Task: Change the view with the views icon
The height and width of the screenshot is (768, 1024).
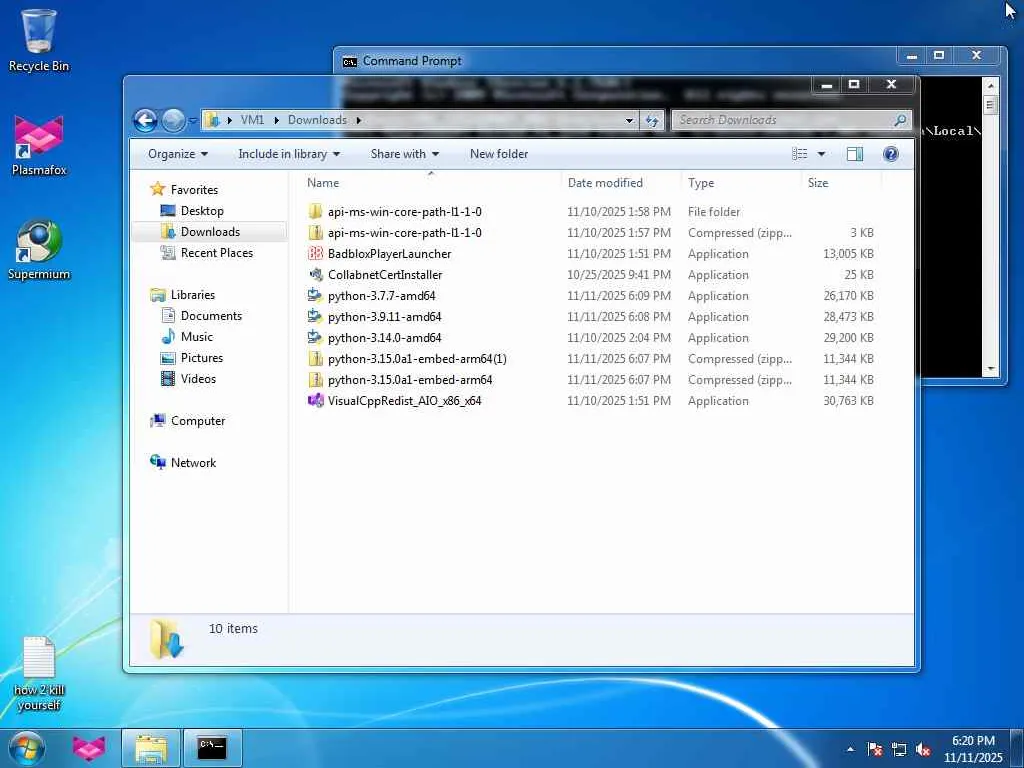Action: click(x=799, y=154)
